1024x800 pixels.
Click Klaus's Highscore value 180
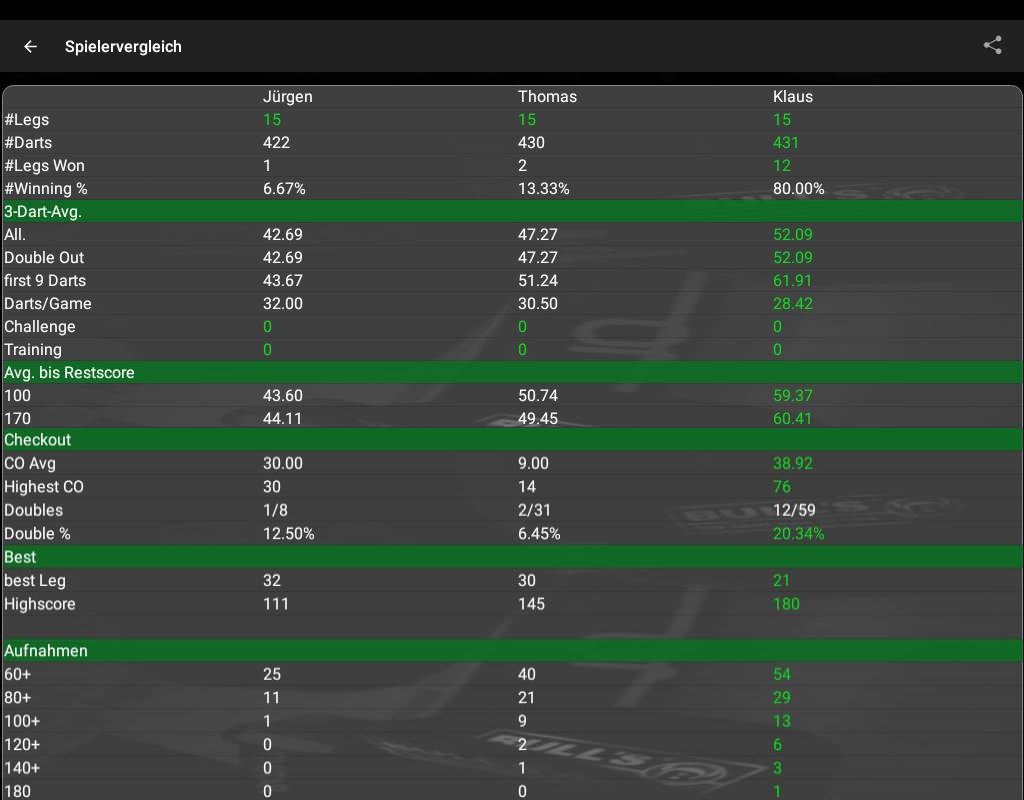click(786, 604)
